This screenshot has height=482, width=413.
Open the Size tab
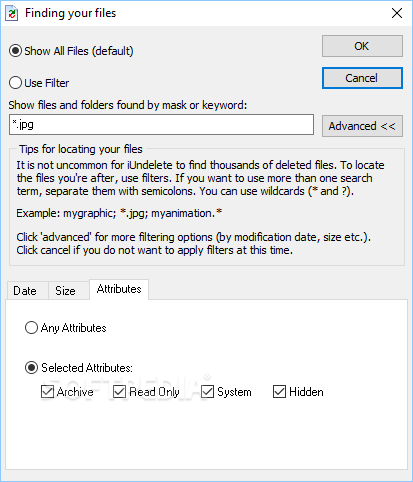click(x=65, y=291)
